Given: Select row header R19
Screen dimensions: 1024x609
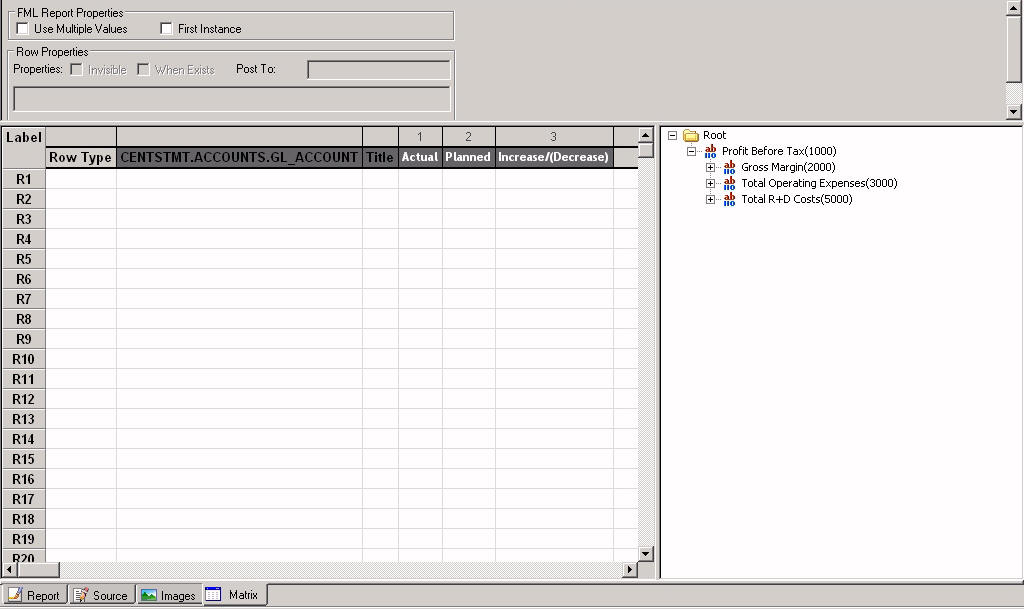Looking at the screenshot, I should [x=24, y=539].
